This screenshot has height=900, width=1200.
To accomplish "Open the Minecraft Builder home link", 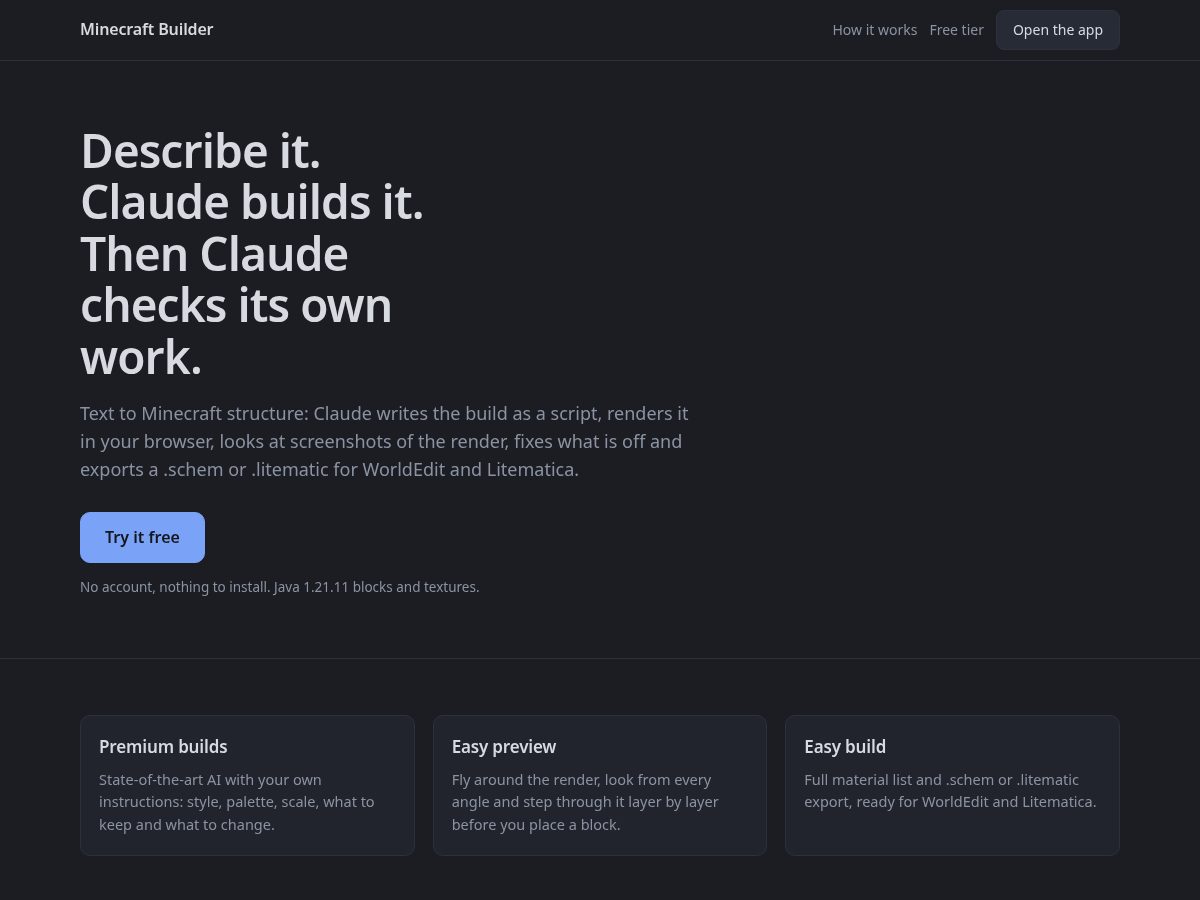I will tap(146, 30).
